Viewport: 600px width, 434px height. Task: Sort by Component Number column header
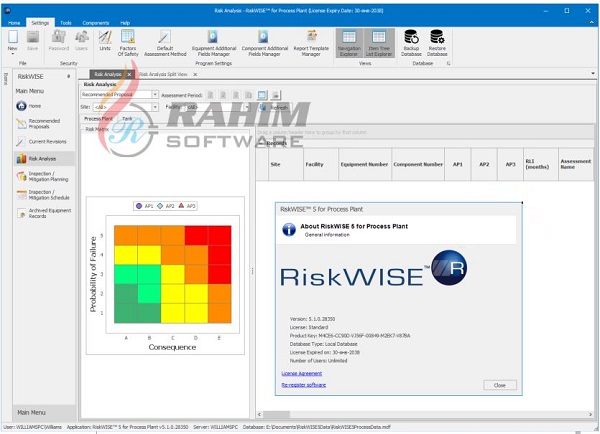(x=418, y=164)
